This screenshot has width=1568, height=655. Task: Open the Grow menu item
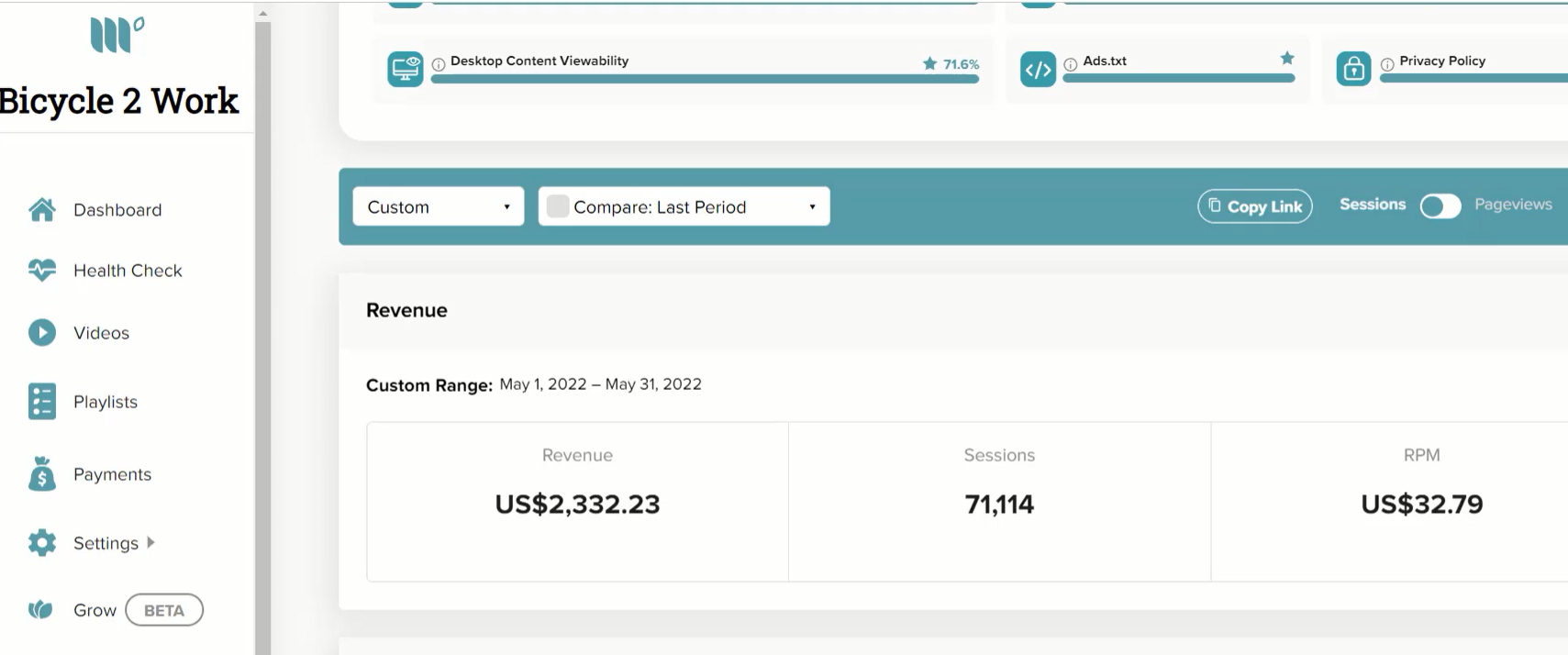point(95,610)
